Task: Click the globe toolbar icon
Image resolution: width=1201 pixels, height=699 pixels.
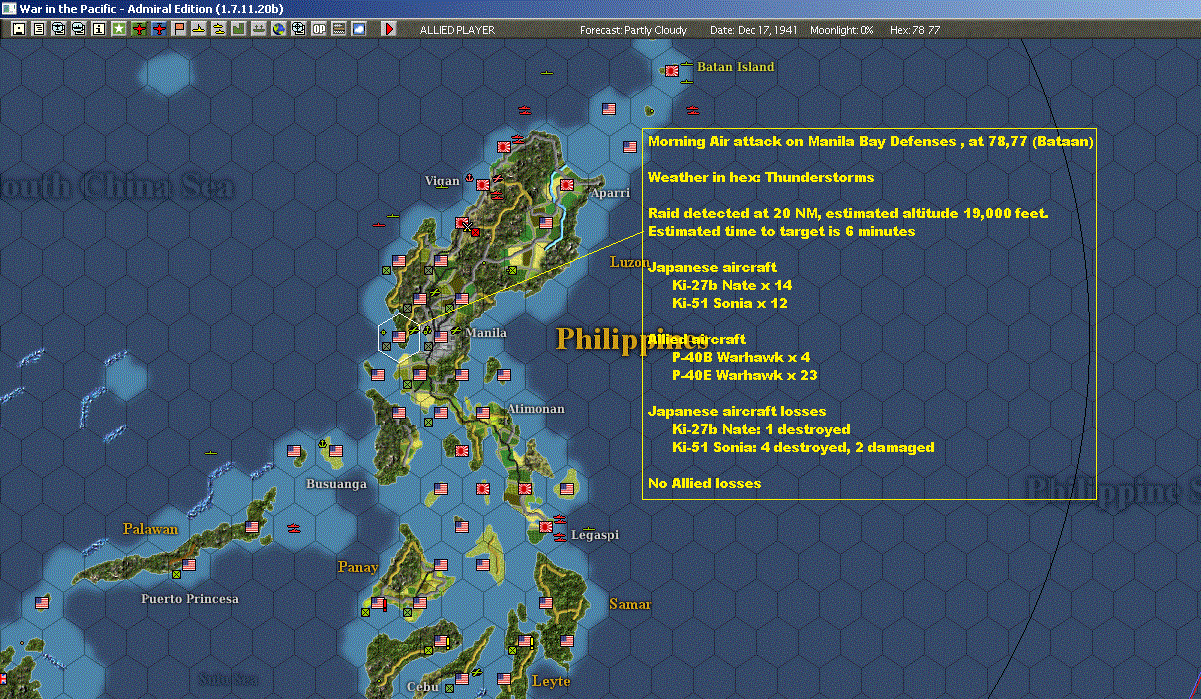Action: pyautogui.click(x=278, y=29)
